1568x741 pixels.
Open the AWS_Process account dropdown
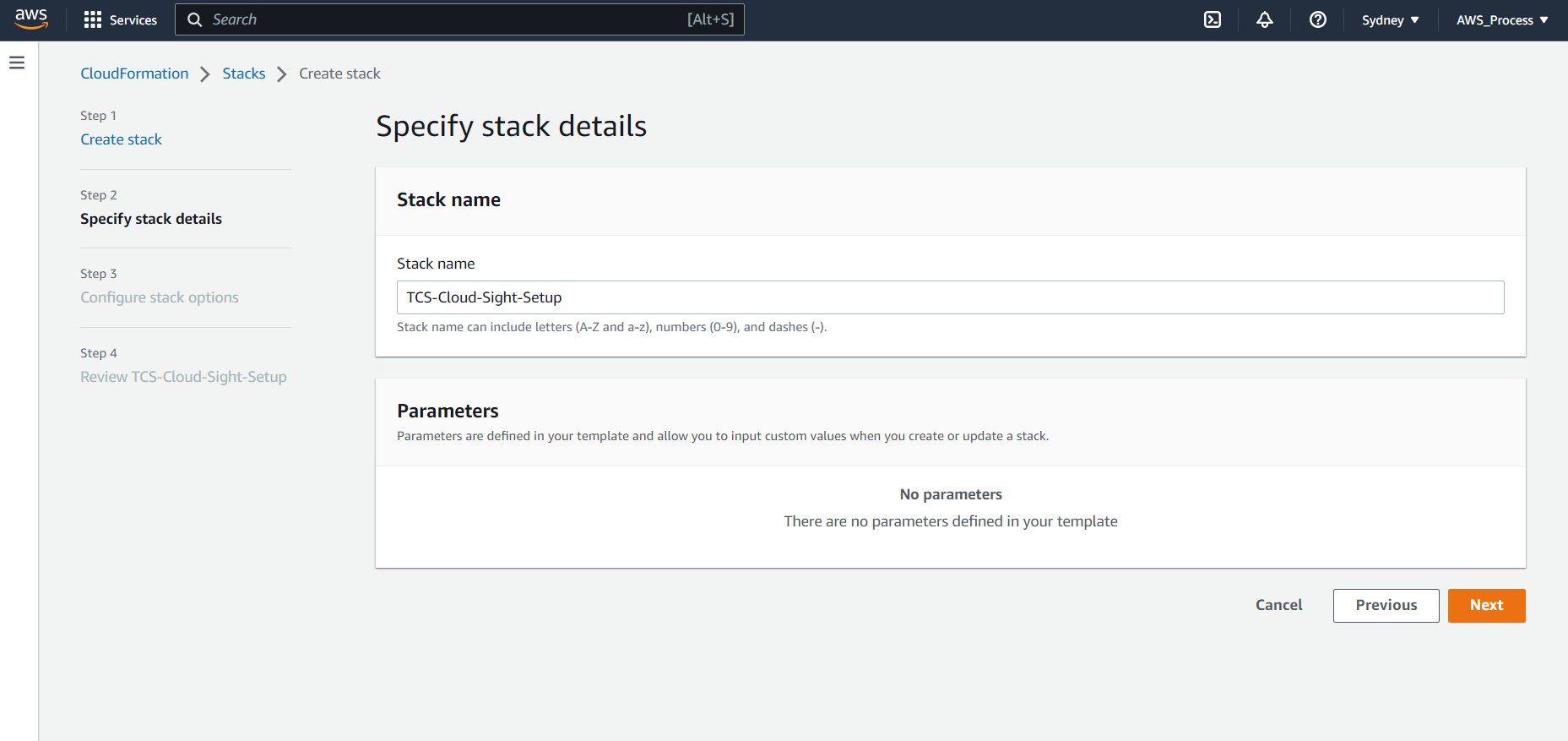1501,19
